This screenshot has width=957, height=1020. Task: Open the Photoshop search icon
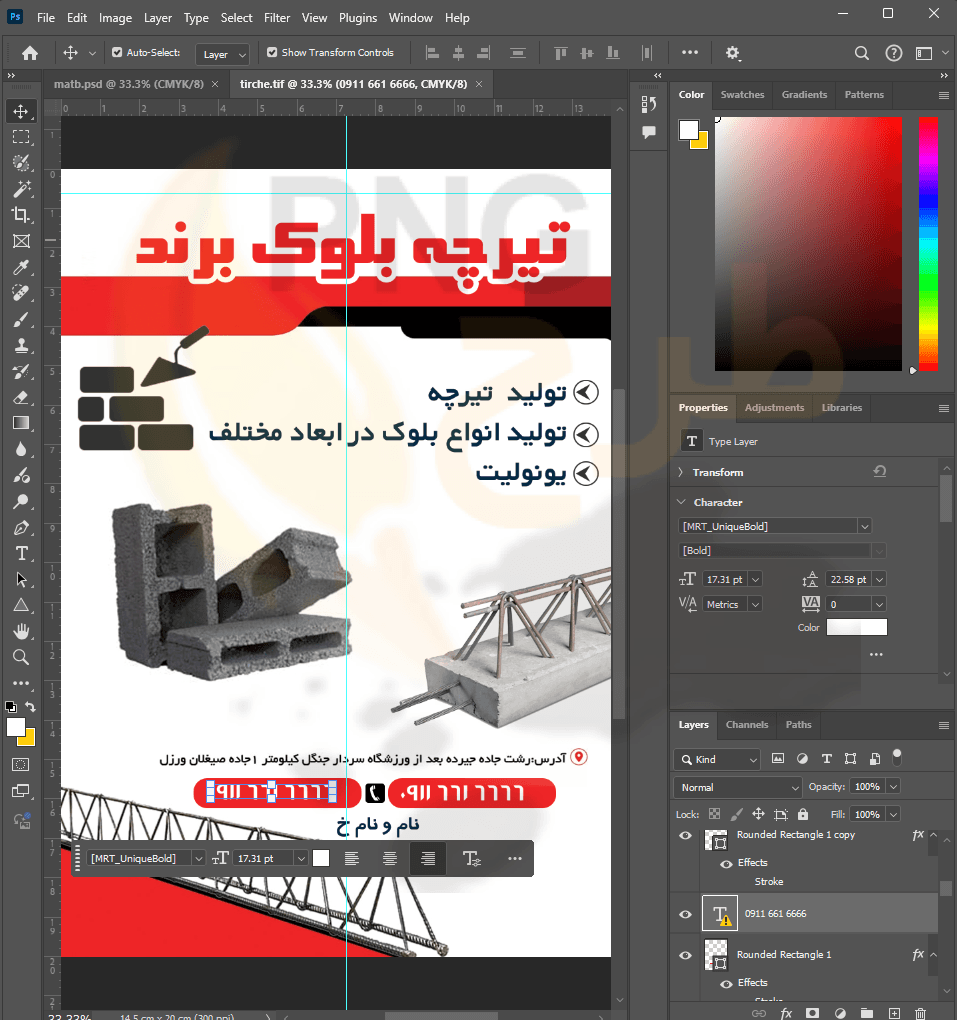(x=861, y=53)
